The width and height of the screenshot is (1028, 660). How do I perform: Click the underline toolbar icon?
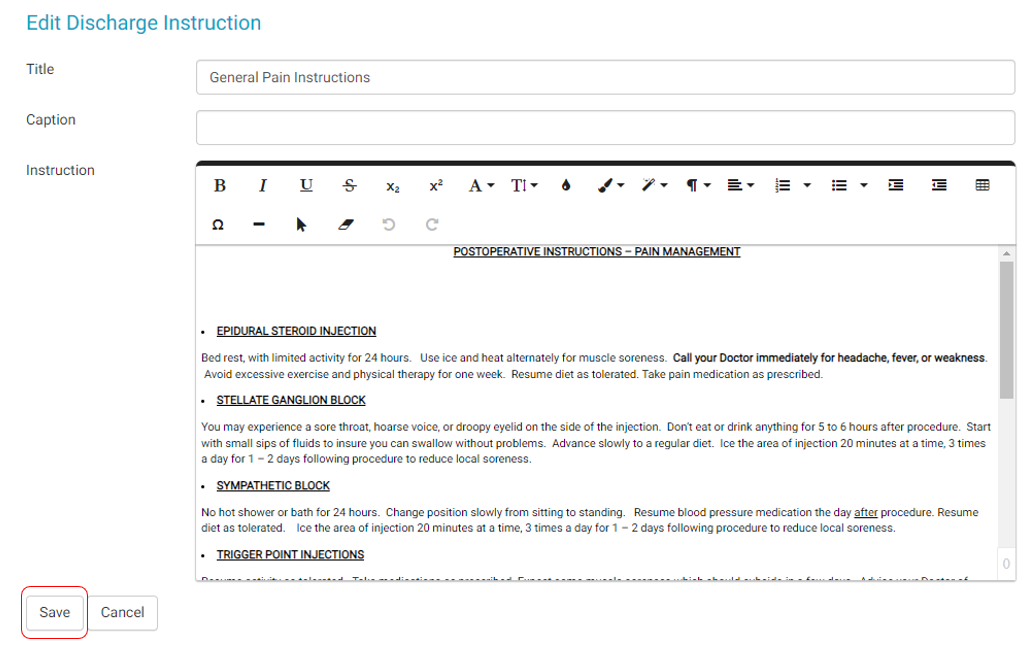(x=307, y=185)
